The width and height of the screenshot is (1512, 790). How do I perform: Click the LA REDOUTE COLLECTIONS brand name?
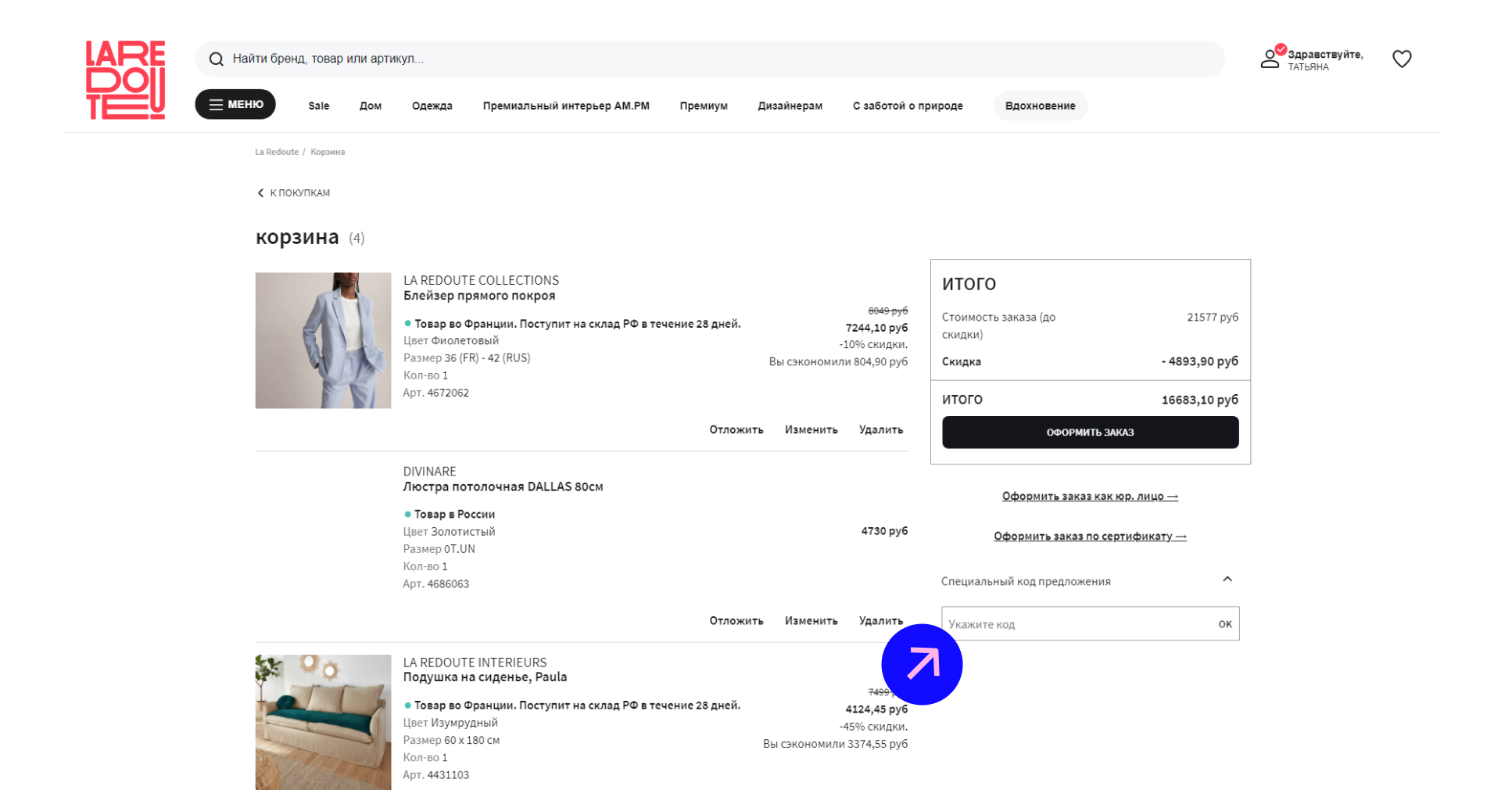click(481, 280)
